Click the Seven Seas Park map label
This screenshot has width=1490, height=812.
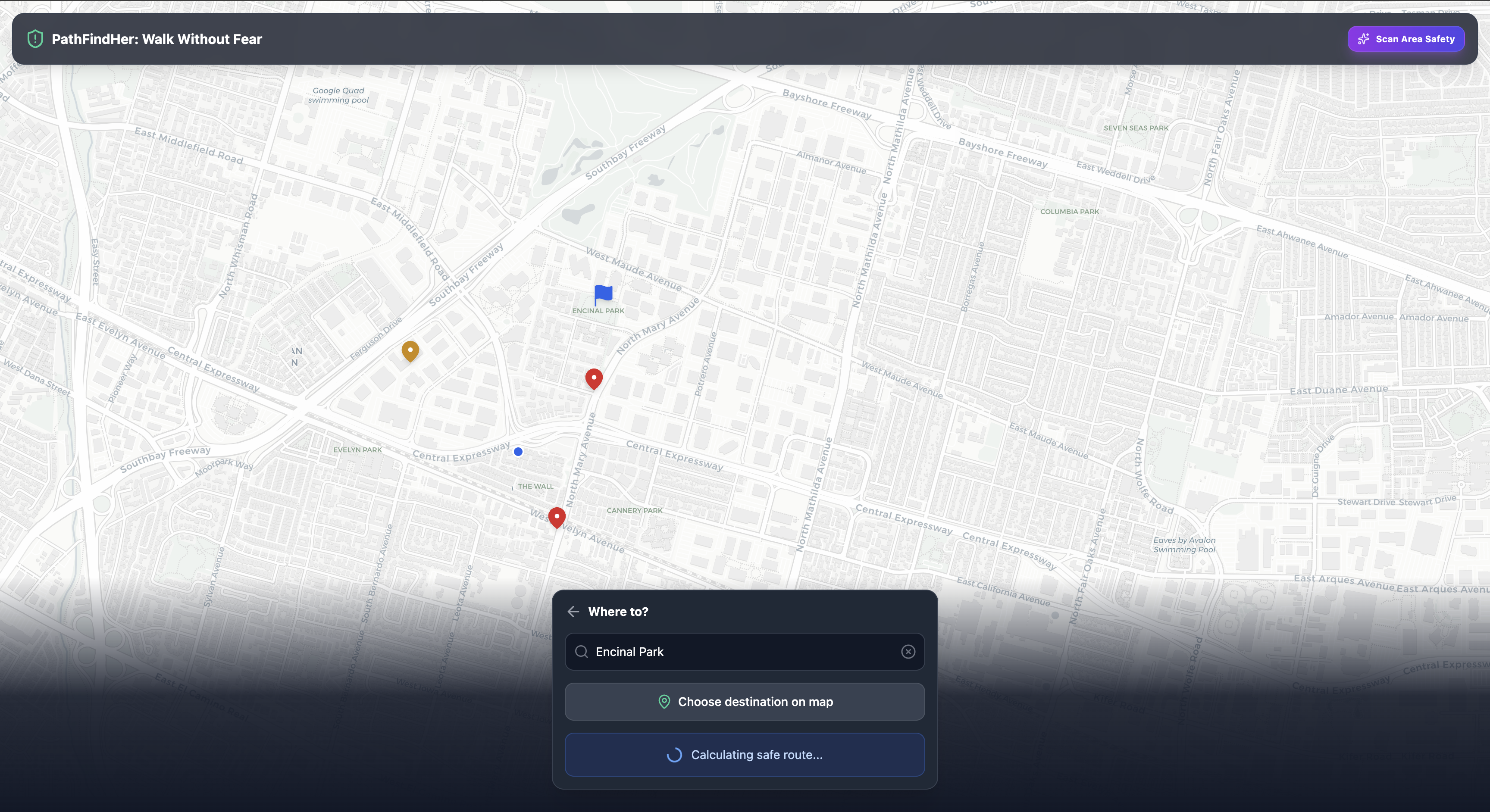point(1136,128)
